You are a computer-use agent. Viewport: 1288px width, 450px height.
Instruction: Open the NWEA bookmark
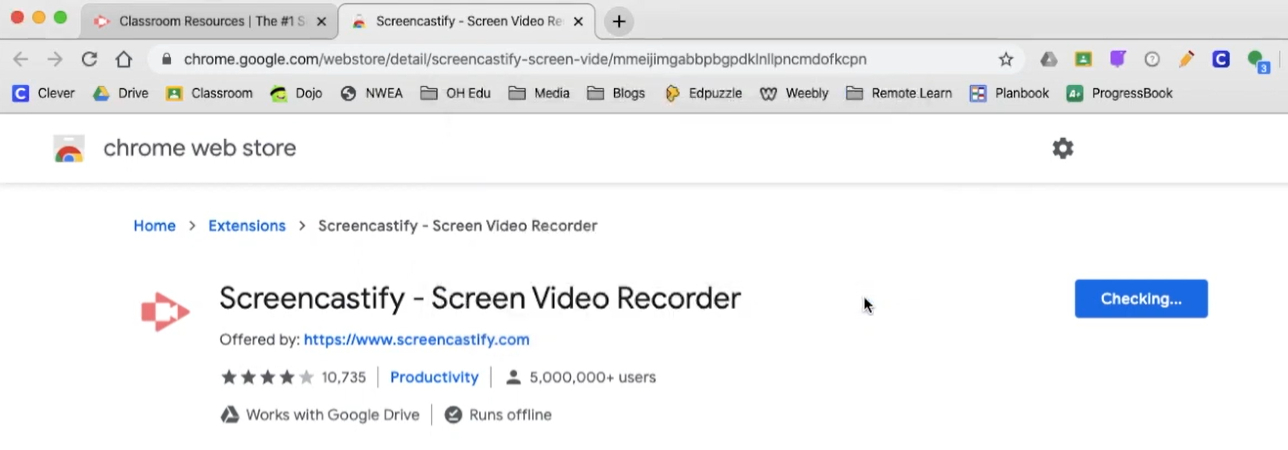point(372,93)
